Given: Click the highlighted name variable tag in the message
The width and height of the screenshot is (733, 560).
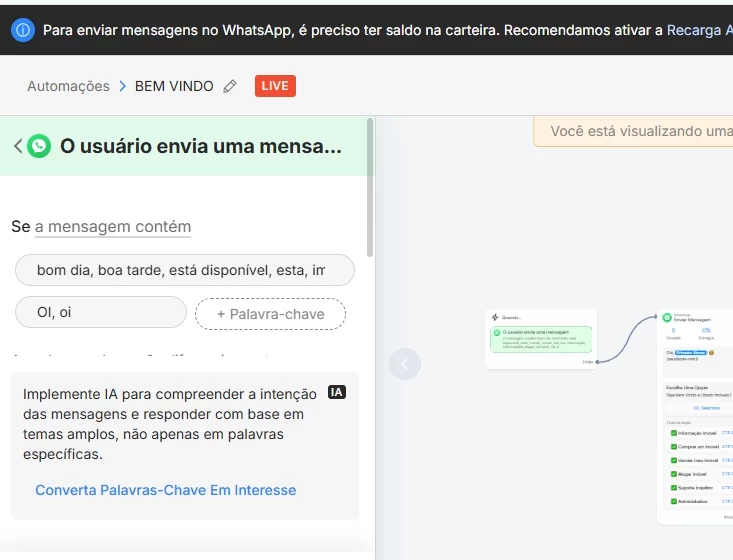Looking at the screenshot, I should coord(690,353).
